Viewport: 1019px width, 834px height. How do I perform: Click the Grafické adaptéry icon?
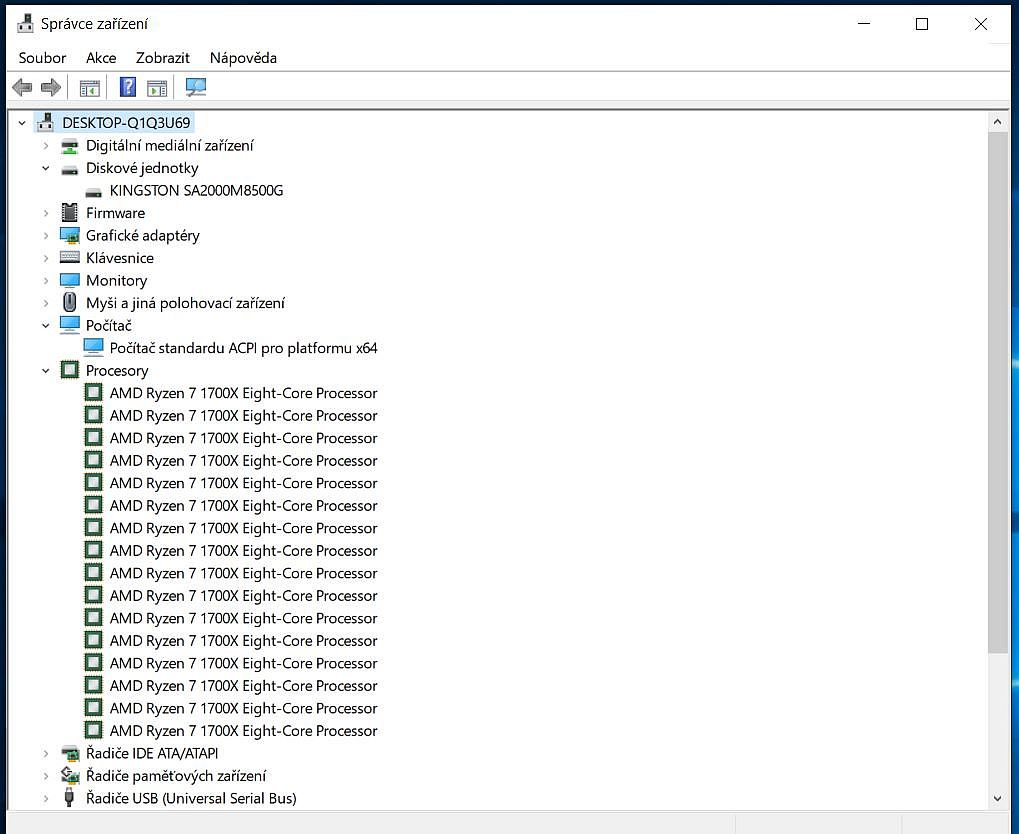coord(70,235)
